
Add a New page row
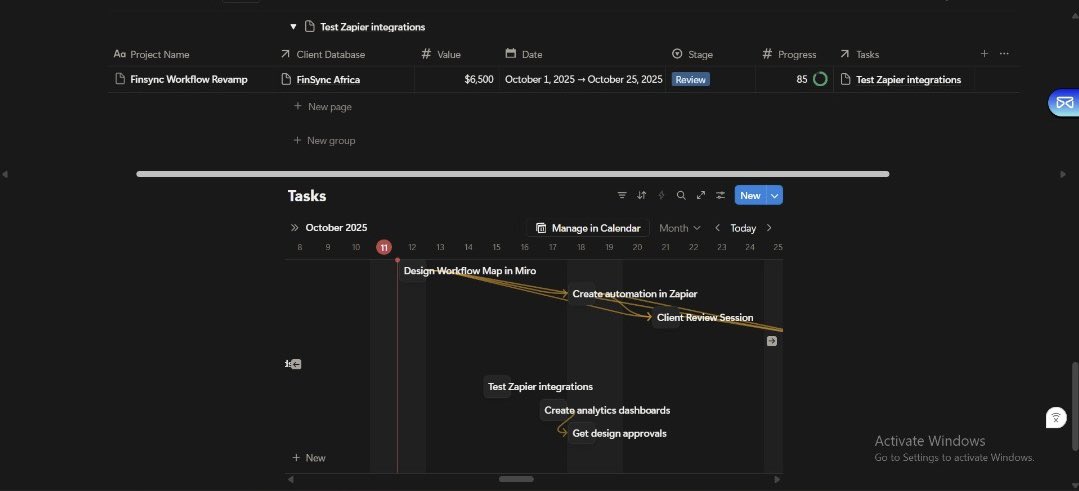tap(322, 107)
